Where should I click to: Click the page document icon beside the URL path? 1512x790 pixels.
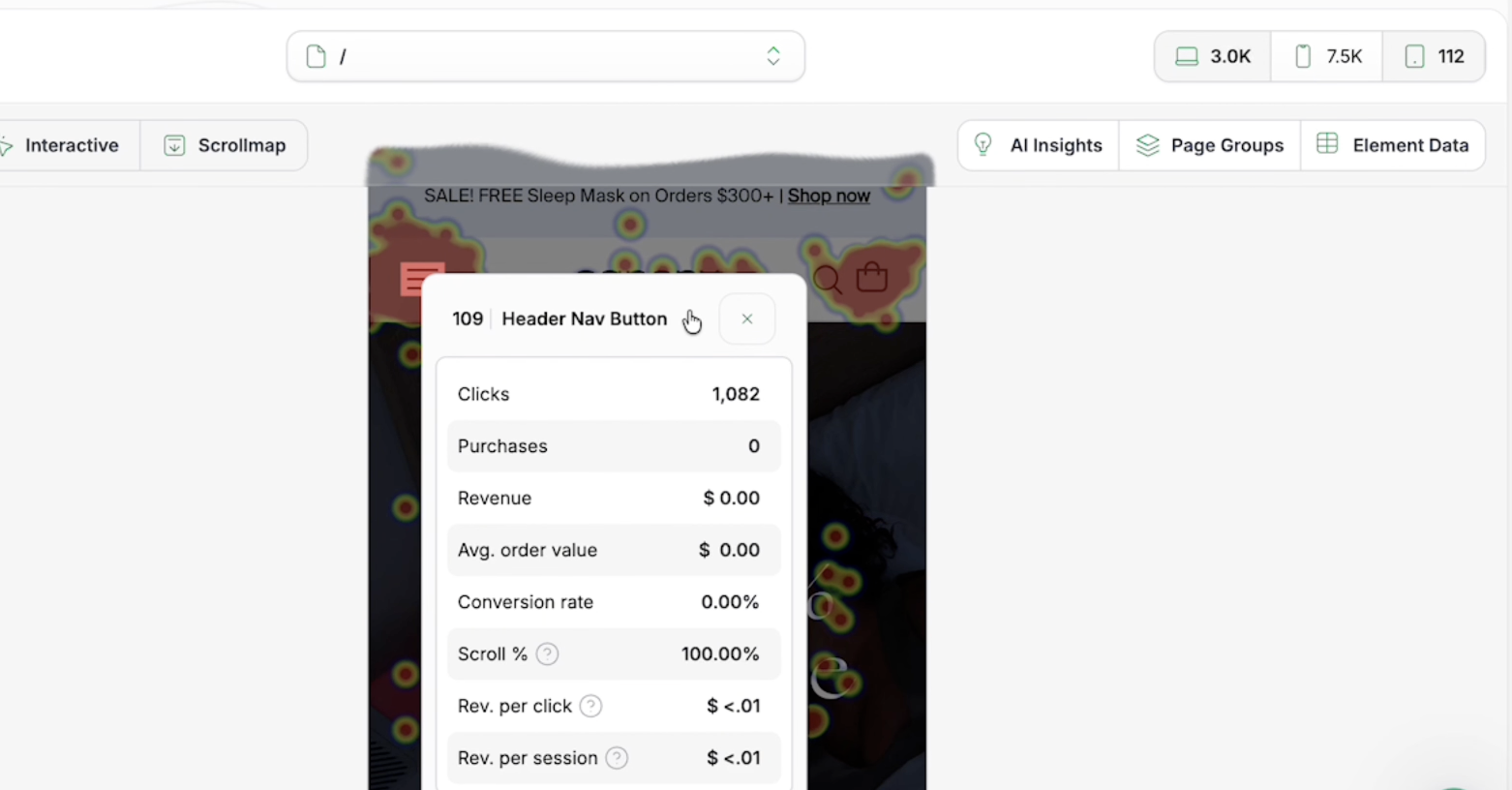[x=316, y=56]
